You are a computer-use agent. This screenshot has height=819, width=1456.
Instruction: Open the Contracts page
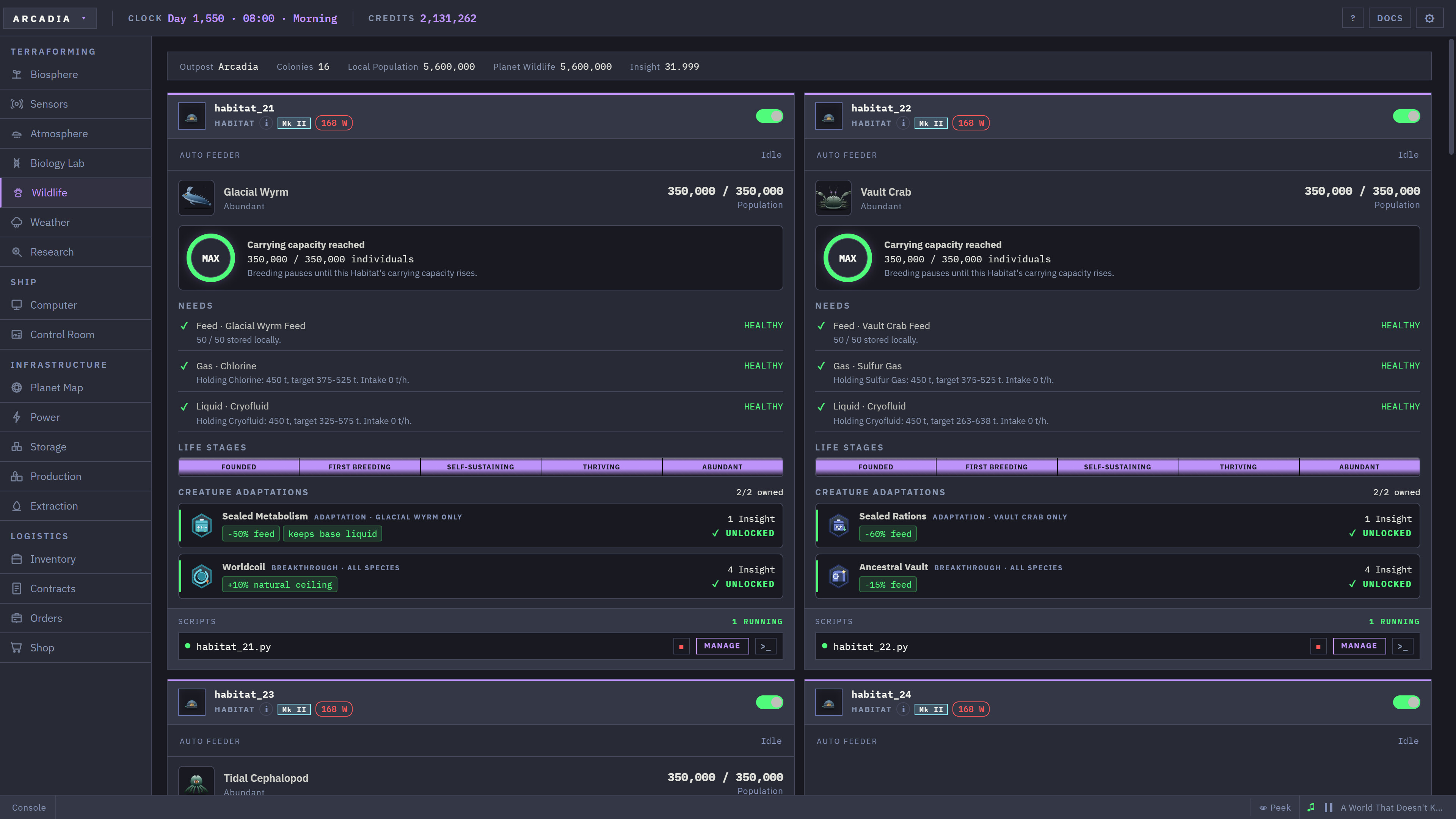tap(76, 588)
